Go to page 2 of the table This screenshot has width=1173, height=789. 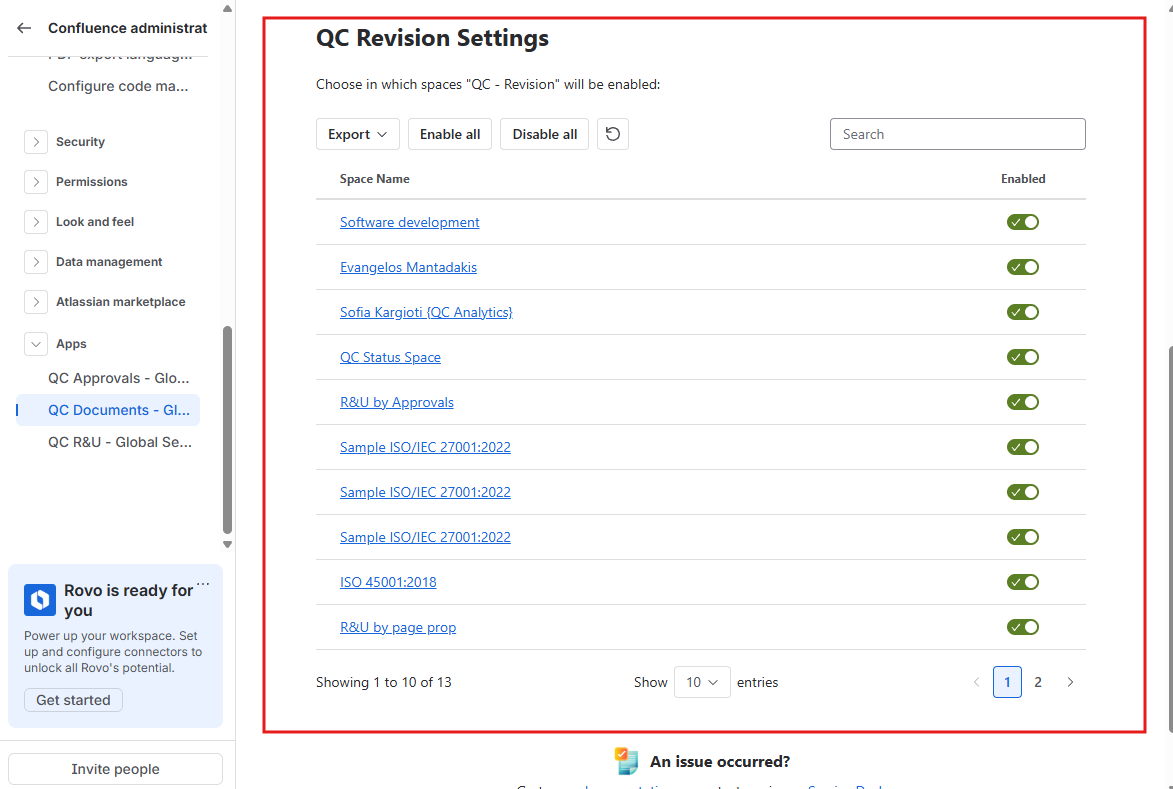(1038, 682)
